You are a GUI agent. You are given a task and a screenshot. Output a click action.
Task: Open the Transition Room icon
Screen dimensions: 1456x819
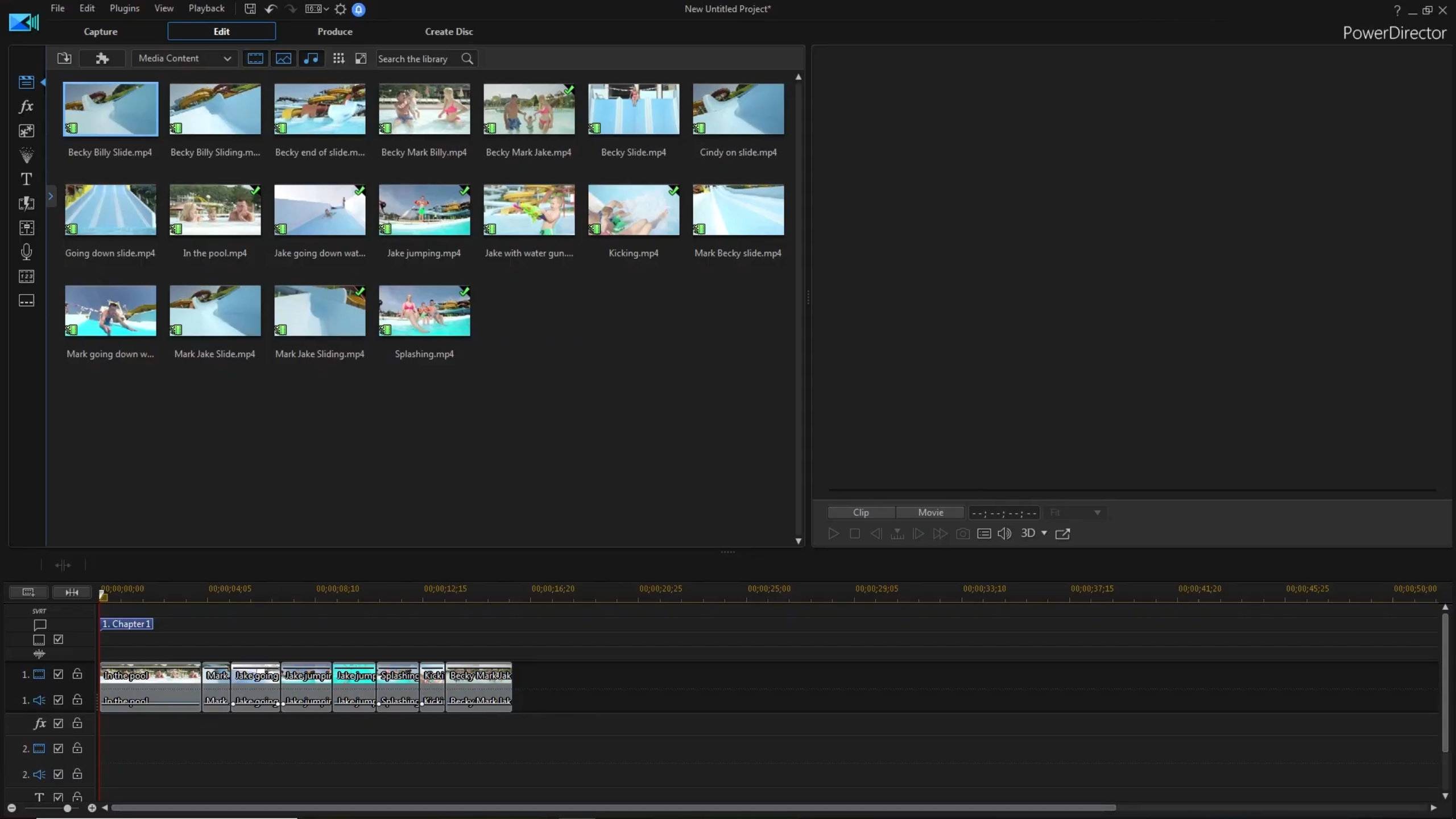tap(26, 204)
